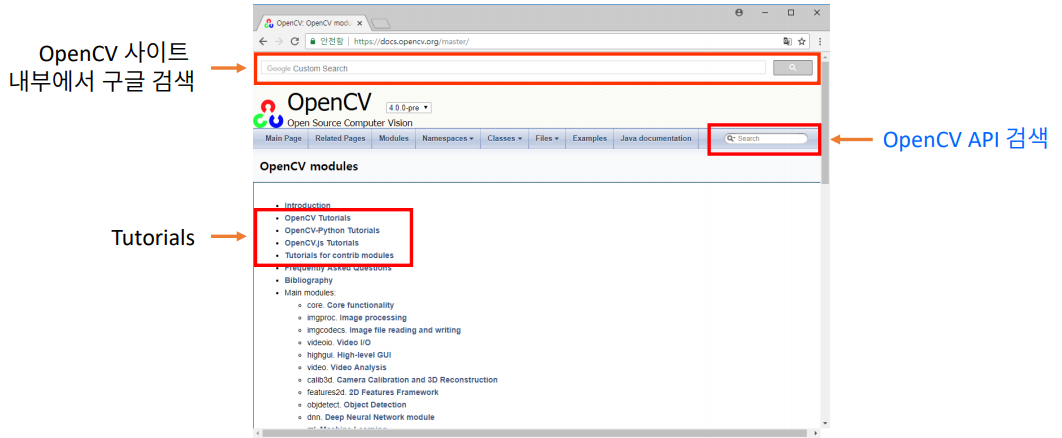Image resolution: width=1062 pixels, height=438 pixels.
Task: Close the Chrome window
Action: (x=817, y=12)
